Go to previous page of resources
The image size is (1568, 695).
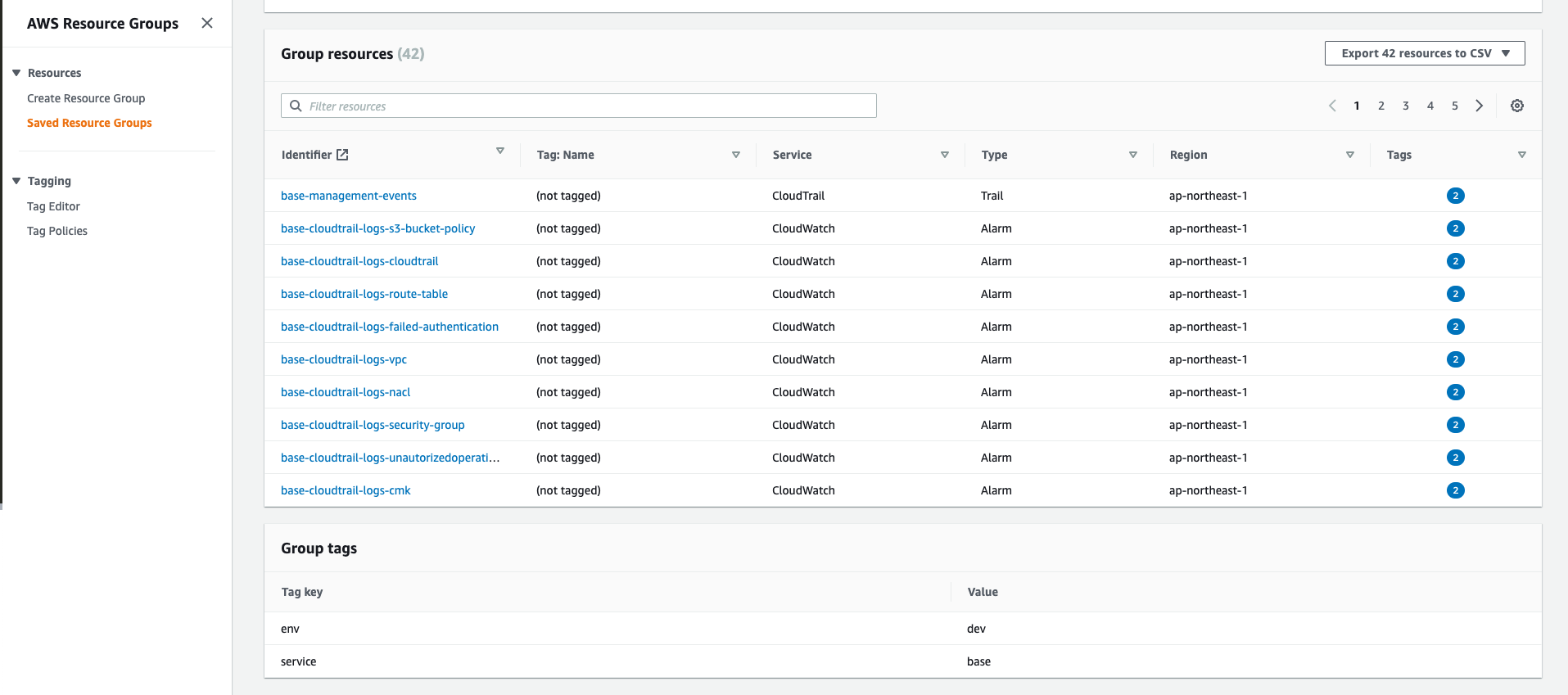point(1332,106)
